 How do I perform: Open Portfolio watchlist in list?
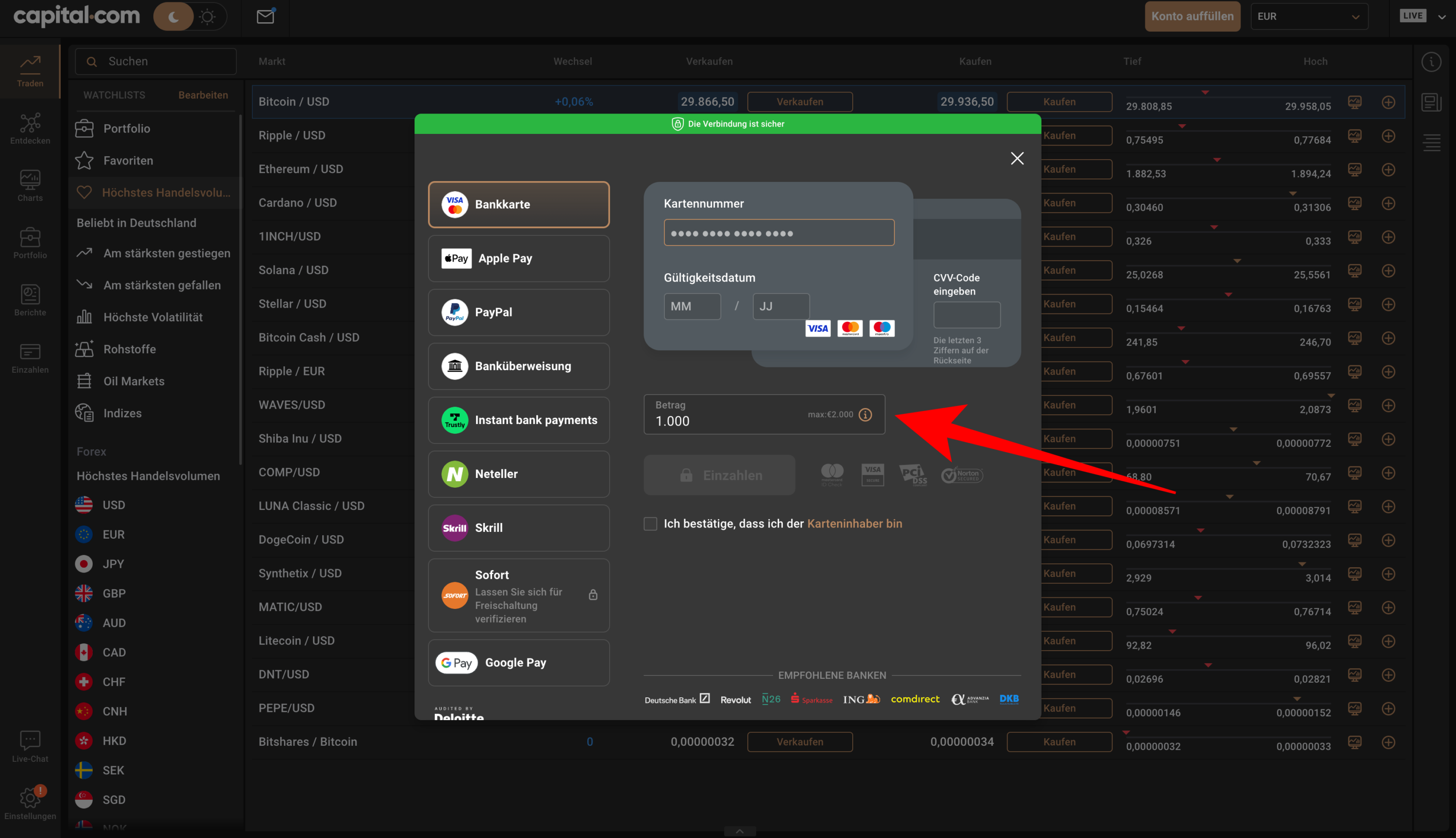pyautogui.click(x=154, y=129)
